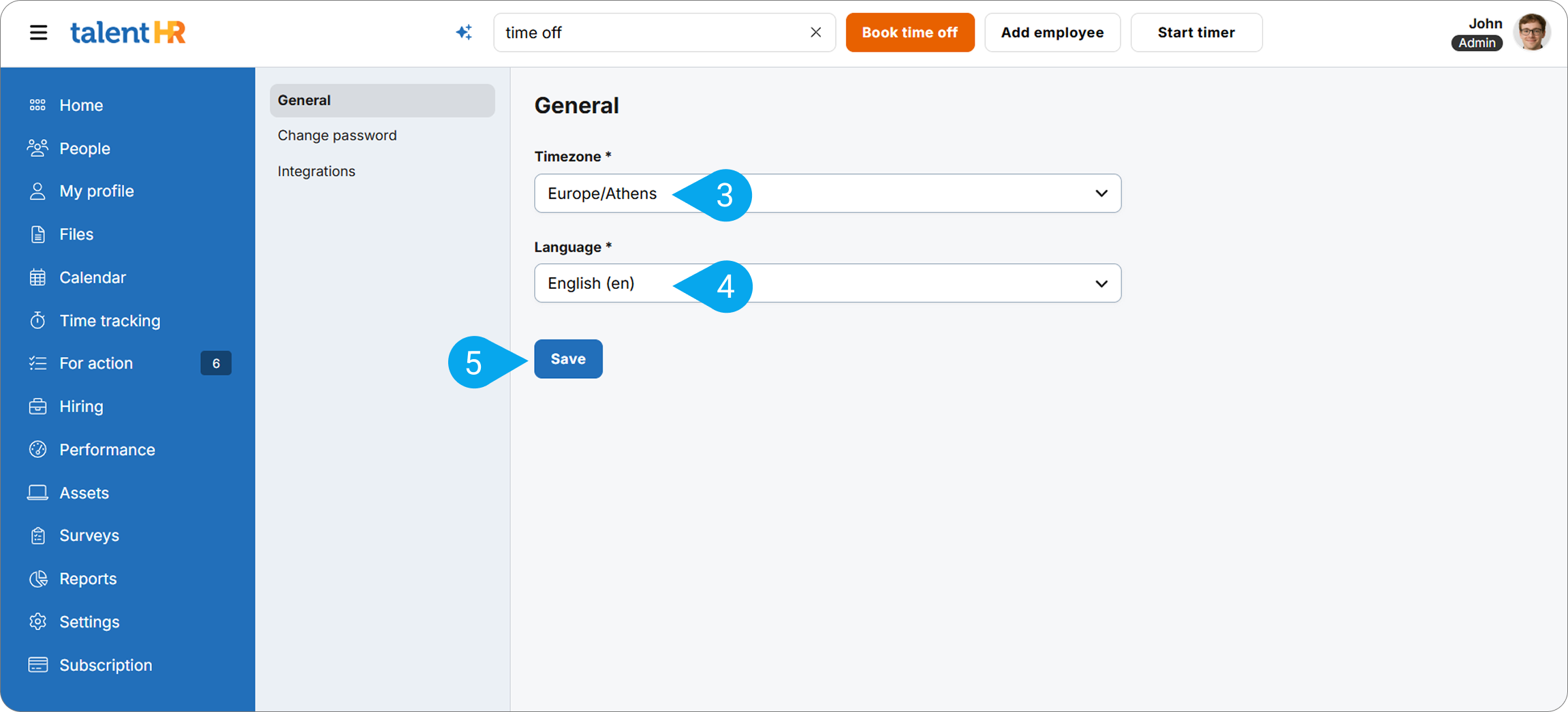This screenshot has height=712, width=1568.
Task: Click the hamburger menu icon
Action: 38,33
